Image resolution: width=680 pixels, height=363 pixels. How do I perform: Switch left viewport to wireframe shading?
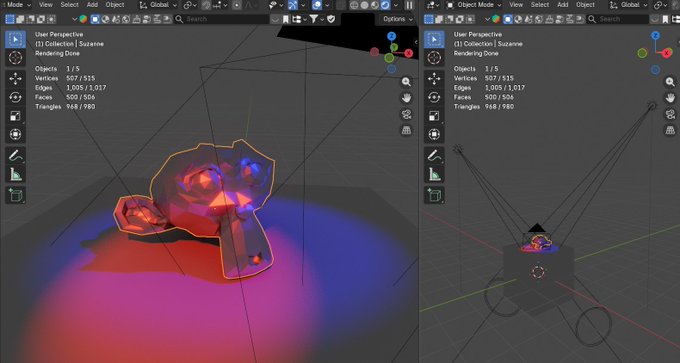coord(354,5)
